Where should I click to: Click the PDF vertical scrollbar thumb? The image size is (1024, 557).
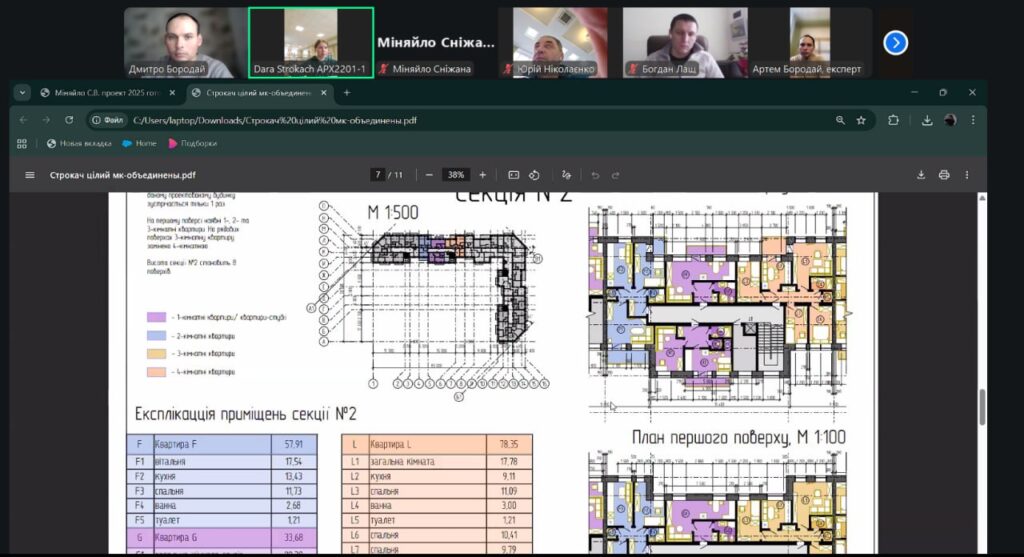pyautogui.click(x=981, y=406)
